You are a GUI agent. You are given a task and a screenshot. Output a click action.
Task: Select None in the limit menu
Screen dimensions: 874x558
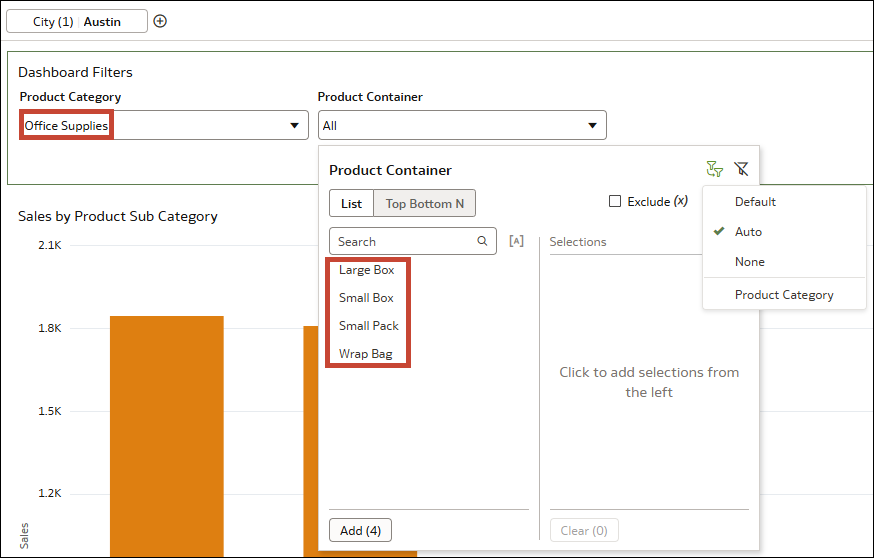(x=749, y=261)
